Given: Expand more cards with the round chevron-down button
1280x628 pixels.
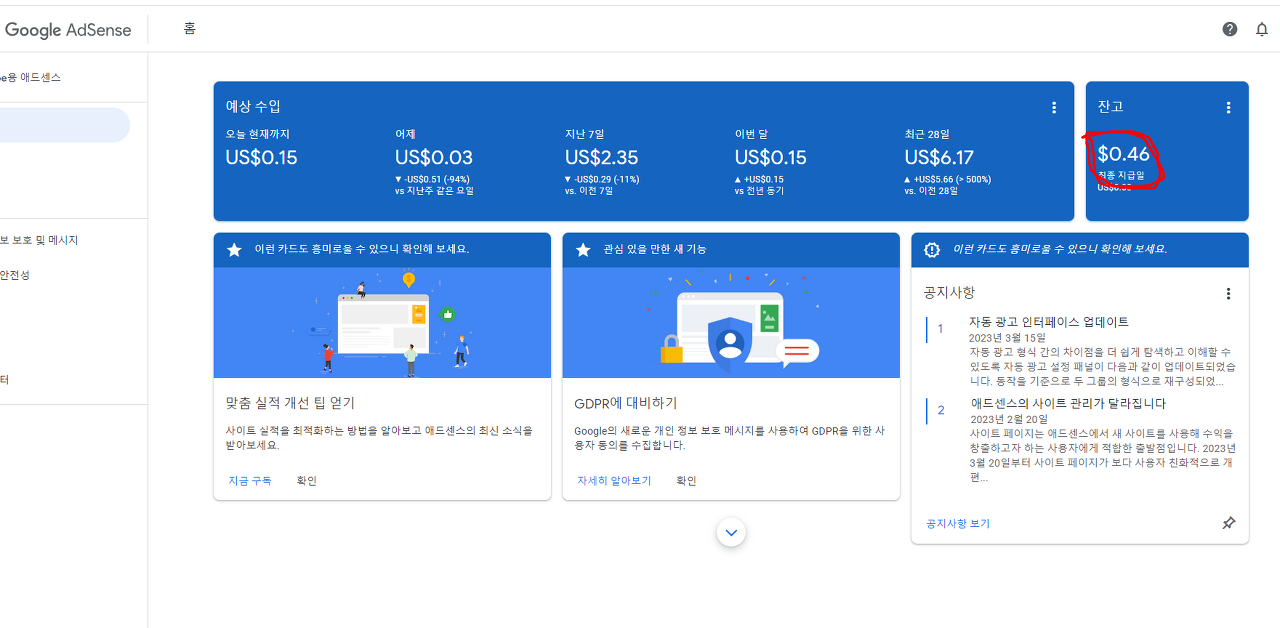Looking at the screenshot, I should click(732, 533).
